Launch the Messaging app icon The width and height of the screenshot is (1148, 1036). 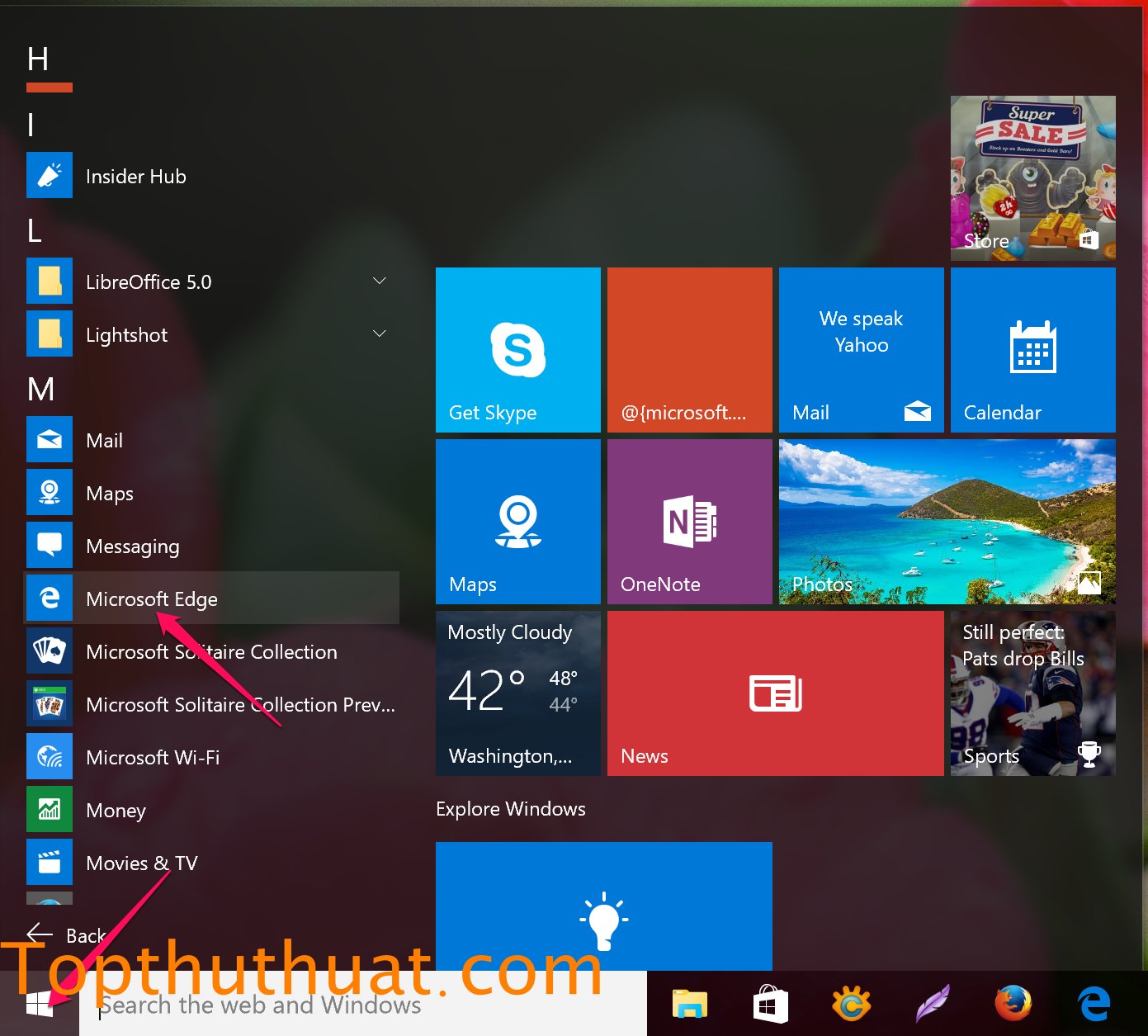coord(50,545)
